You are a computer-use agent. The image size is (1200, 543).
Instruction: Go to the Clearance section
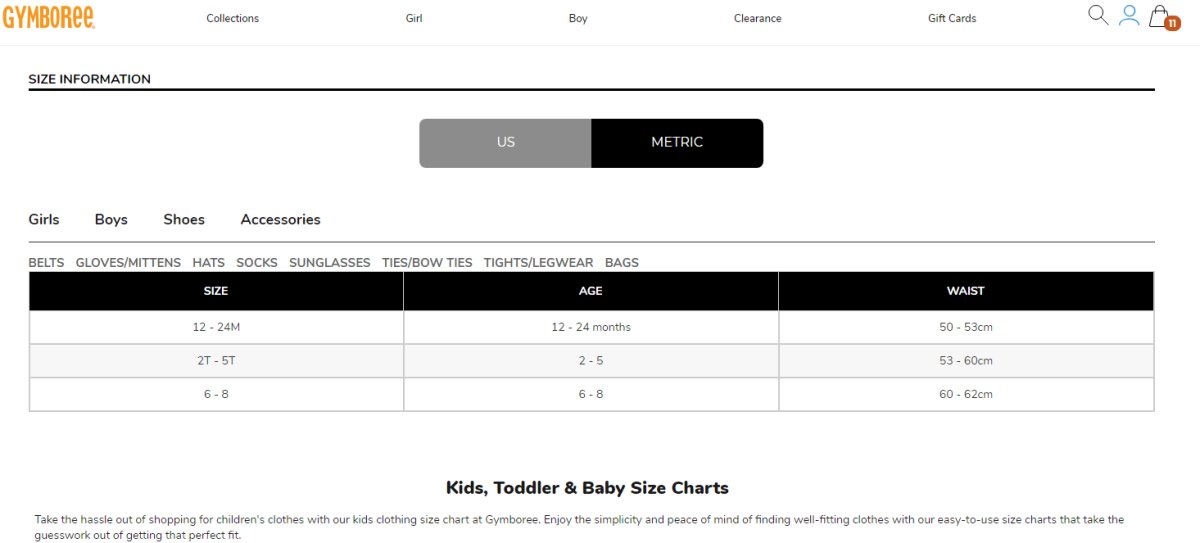[x=758, y=18]
